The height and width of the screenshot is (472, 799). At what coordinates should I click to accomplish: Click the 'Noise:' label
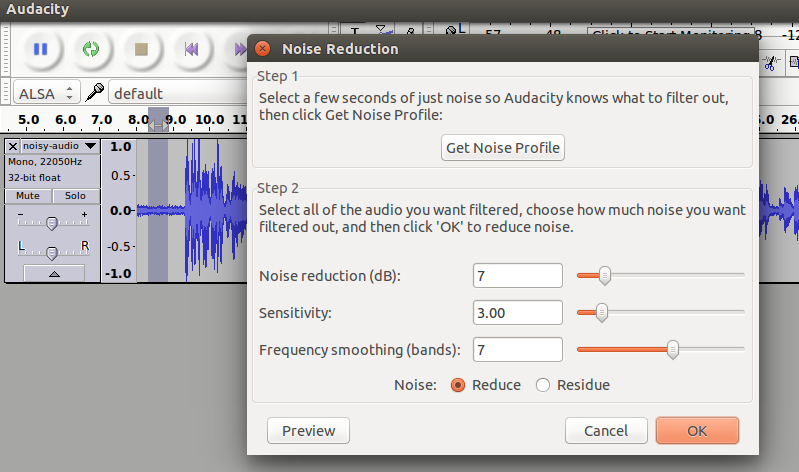coord(415,385)
